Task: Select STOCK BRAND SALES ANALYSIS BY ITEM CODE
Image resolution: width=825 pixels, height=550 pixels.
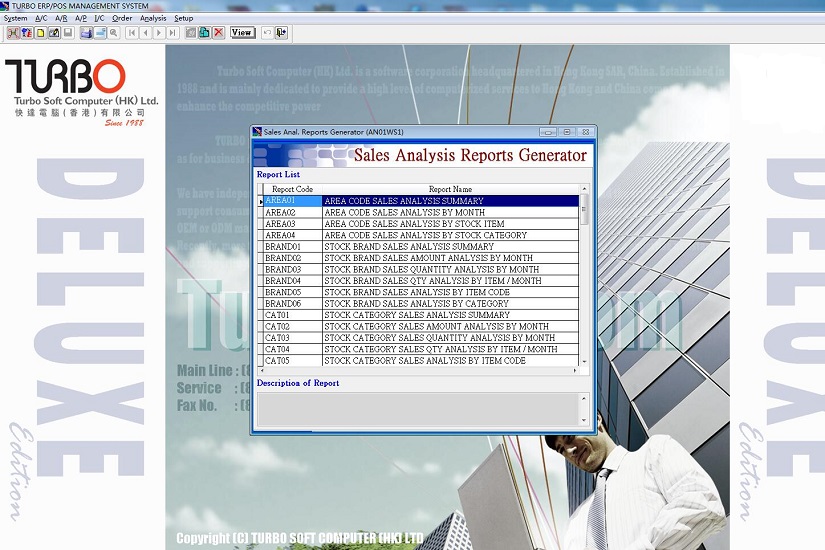Action: [450, 292]
